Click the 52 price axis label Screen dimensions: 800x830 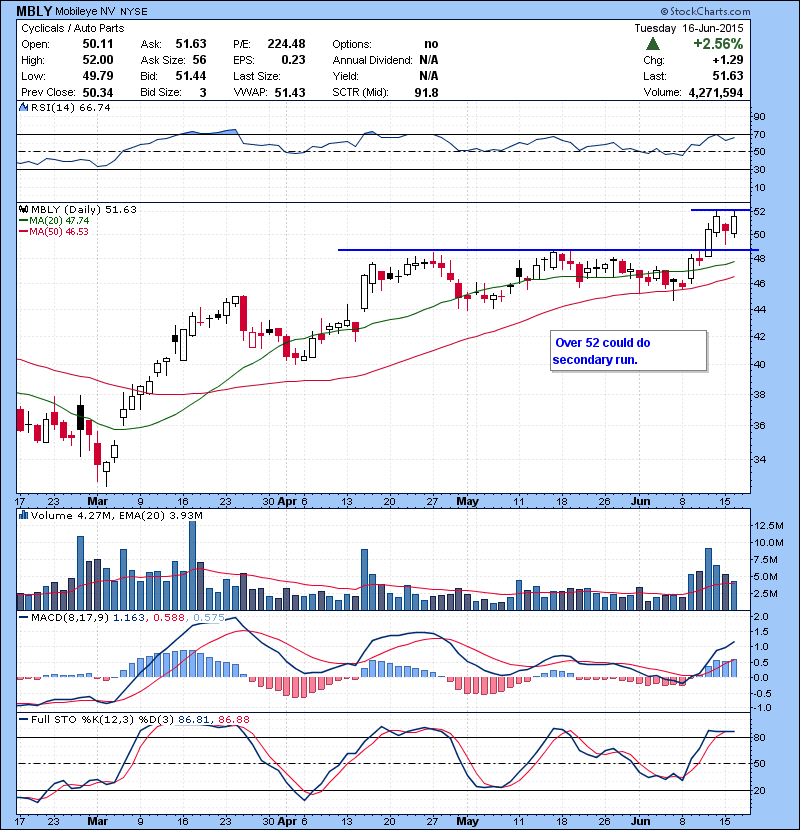pos(759,211)
